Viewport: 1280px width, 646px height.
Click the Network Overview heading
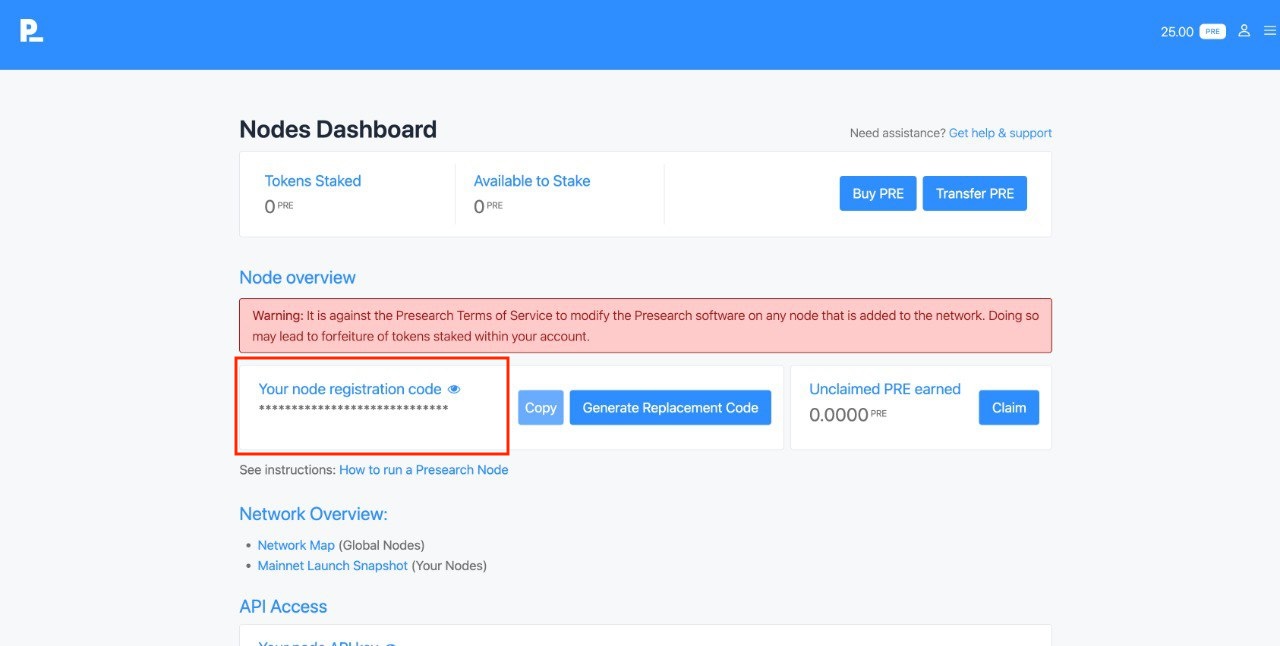click(313, 514)
